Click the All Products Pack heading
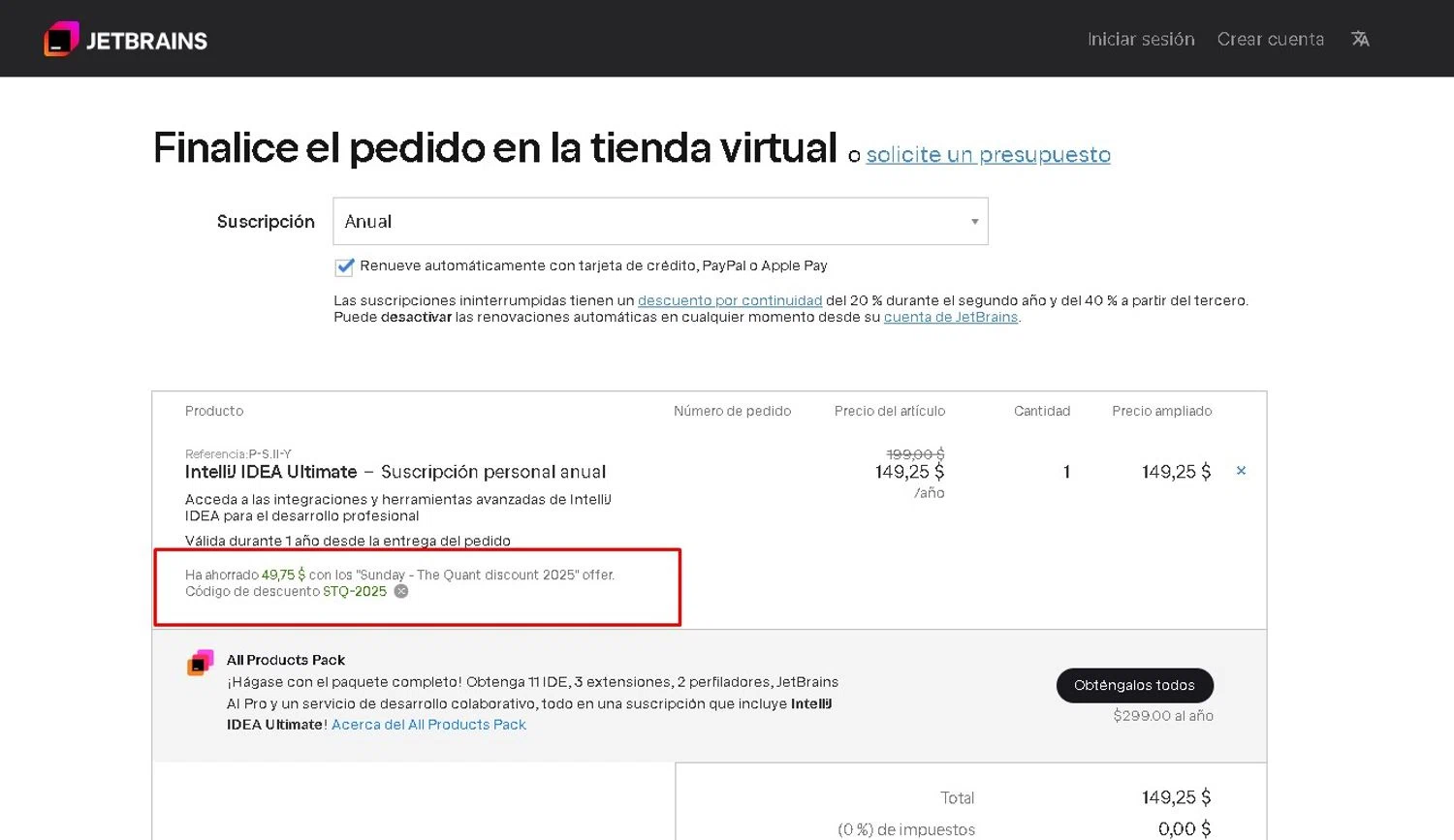The height and width of the screenshot is (840, 1454). pos(286,660)
